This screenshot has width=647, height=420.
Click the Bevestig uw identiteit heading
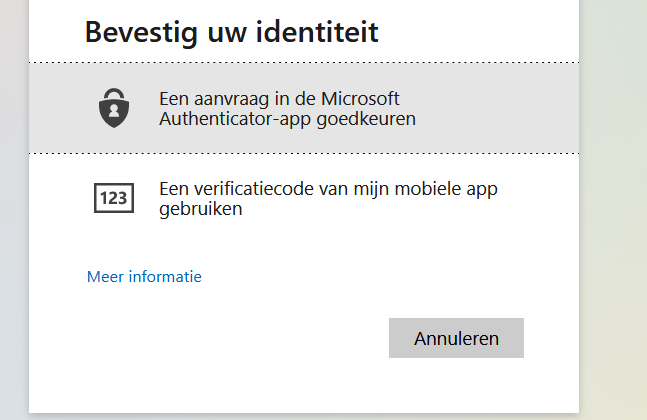(x=231, y=32)
